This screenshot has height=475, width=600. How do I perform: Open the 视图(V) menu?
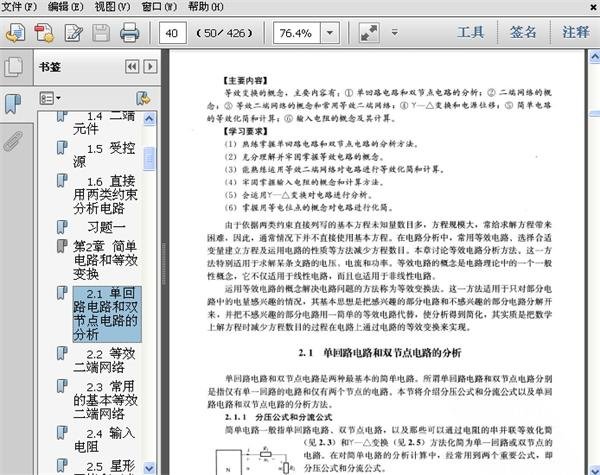(112, 7)
